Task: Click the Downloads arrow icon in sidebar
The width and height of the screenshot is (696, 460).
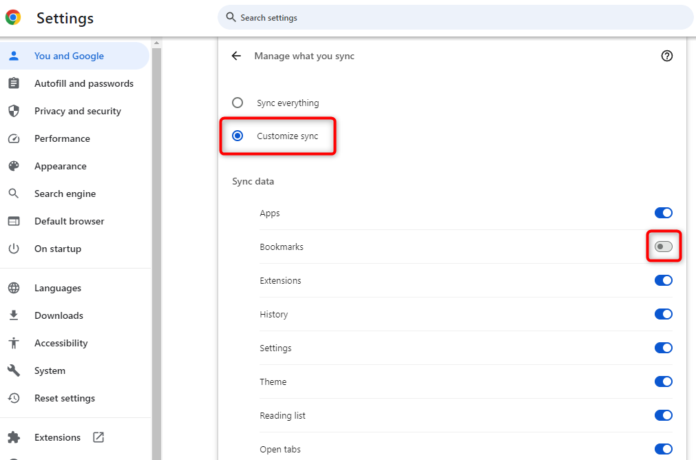Action: click(14, 316)
